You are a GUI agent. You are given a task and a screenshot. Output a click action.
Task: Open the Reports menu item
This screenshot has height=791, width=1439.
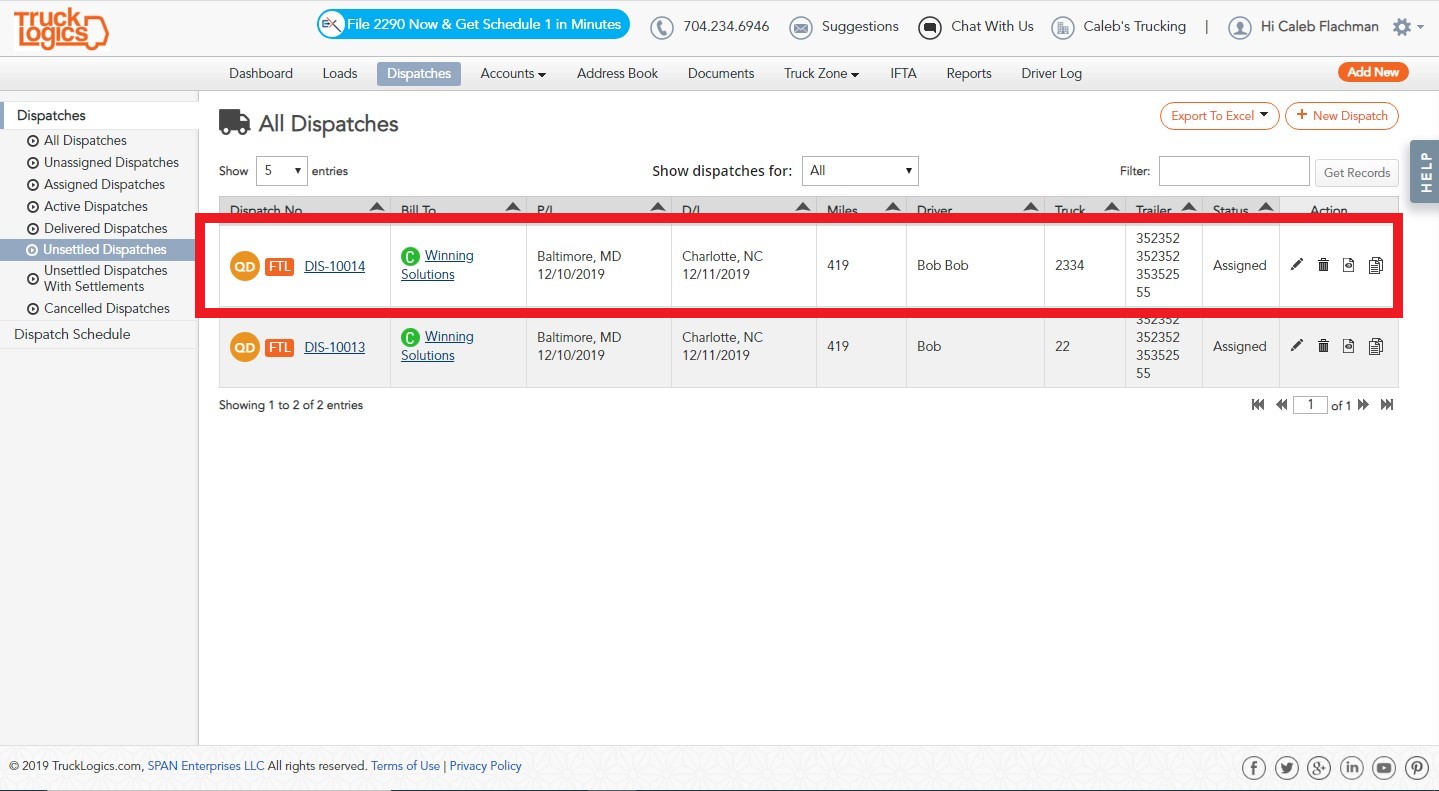(969, 73)
